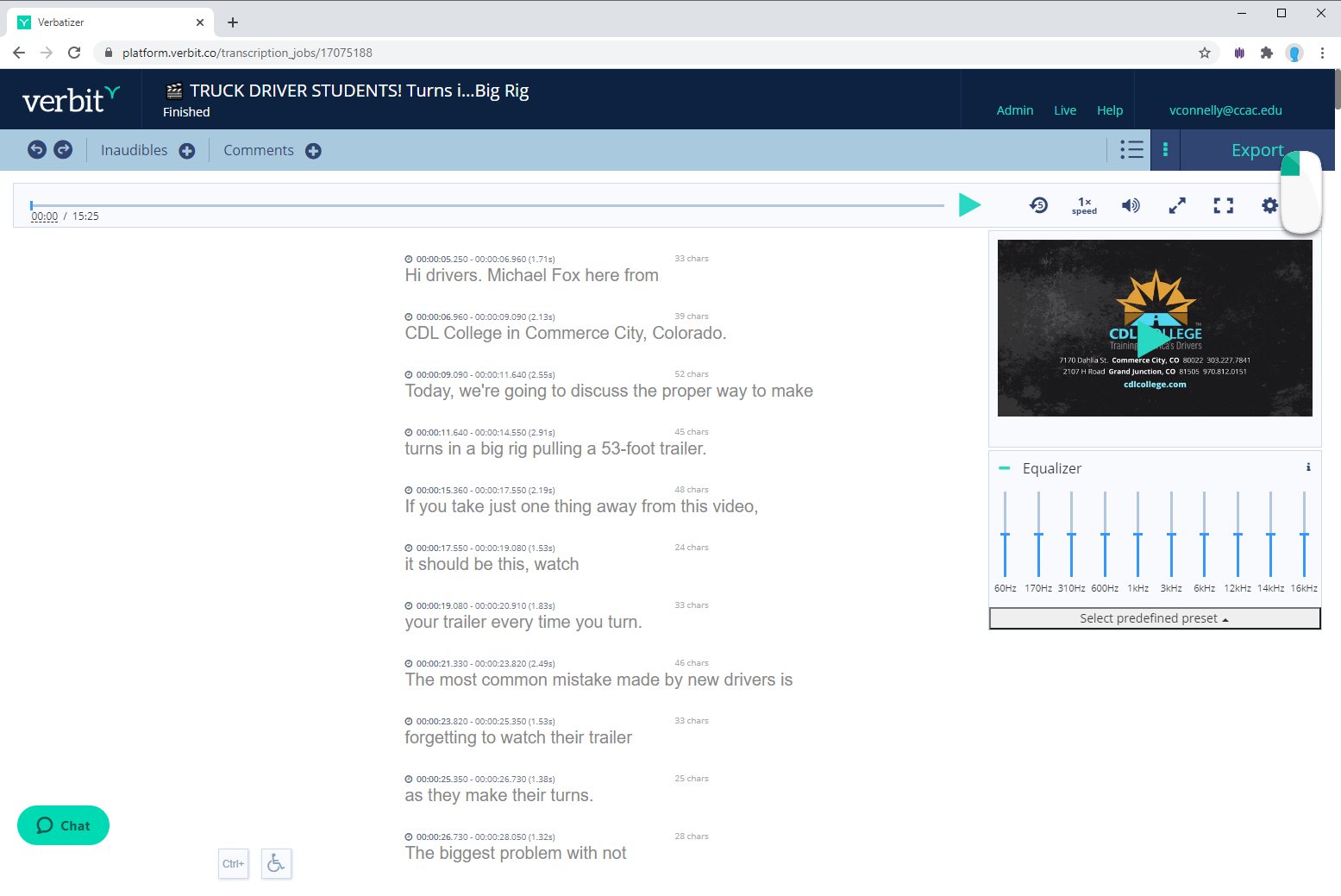Close the Verbatizer tab
1341x896 pixels.
point(200,22)
